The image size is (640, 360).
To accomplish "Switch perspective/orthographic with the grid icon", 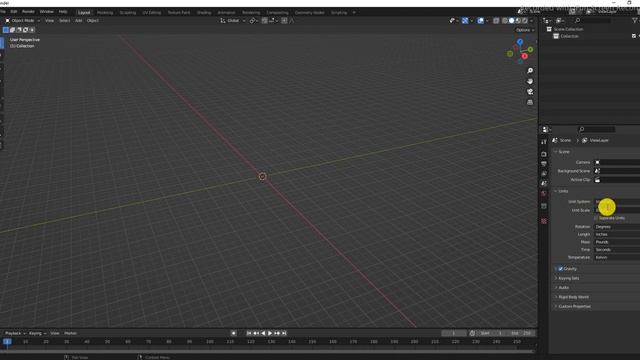I will click(530, 102).
